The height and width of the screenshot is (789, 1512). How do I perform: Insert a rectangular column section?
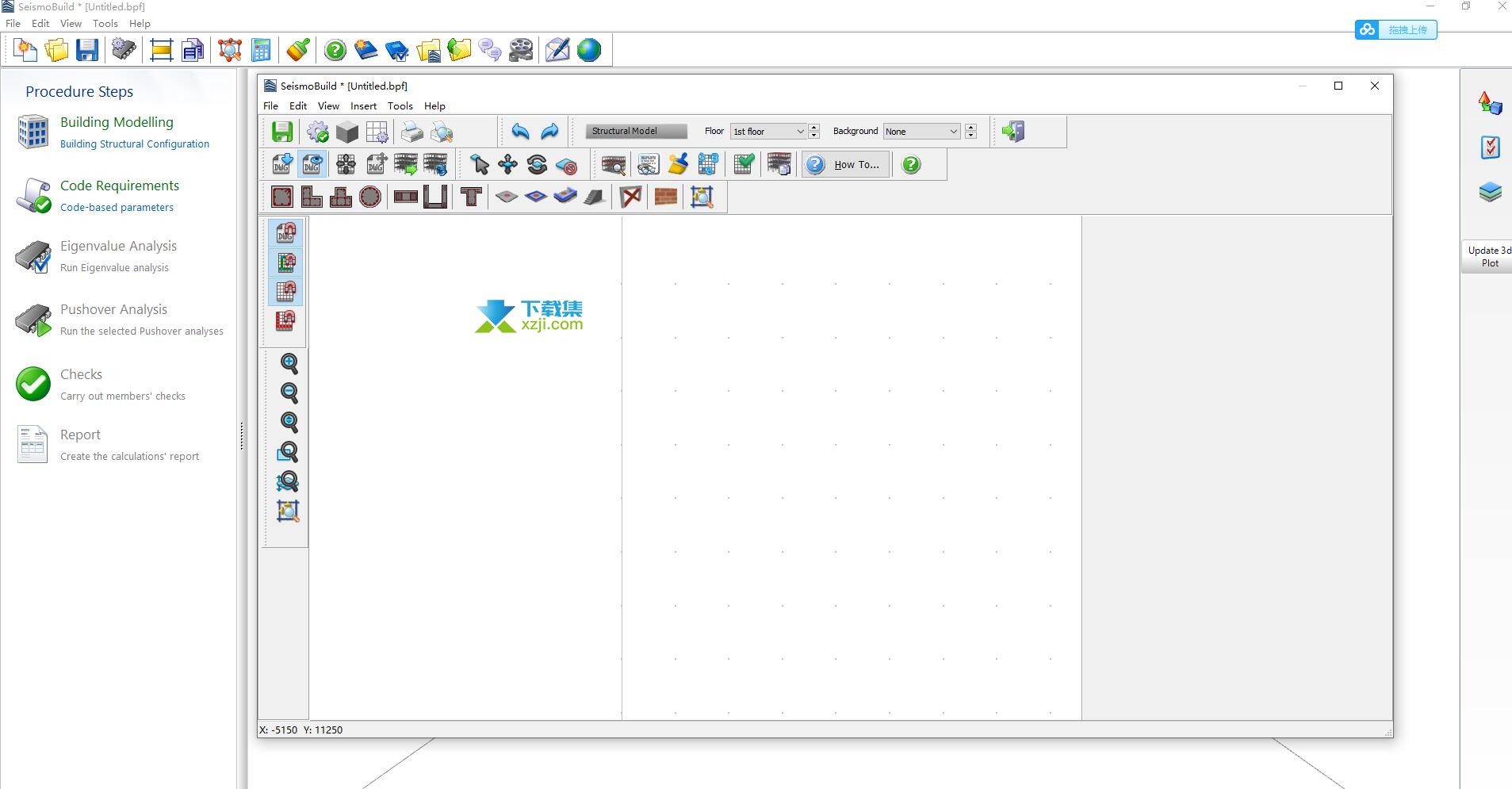coord(282,197)
